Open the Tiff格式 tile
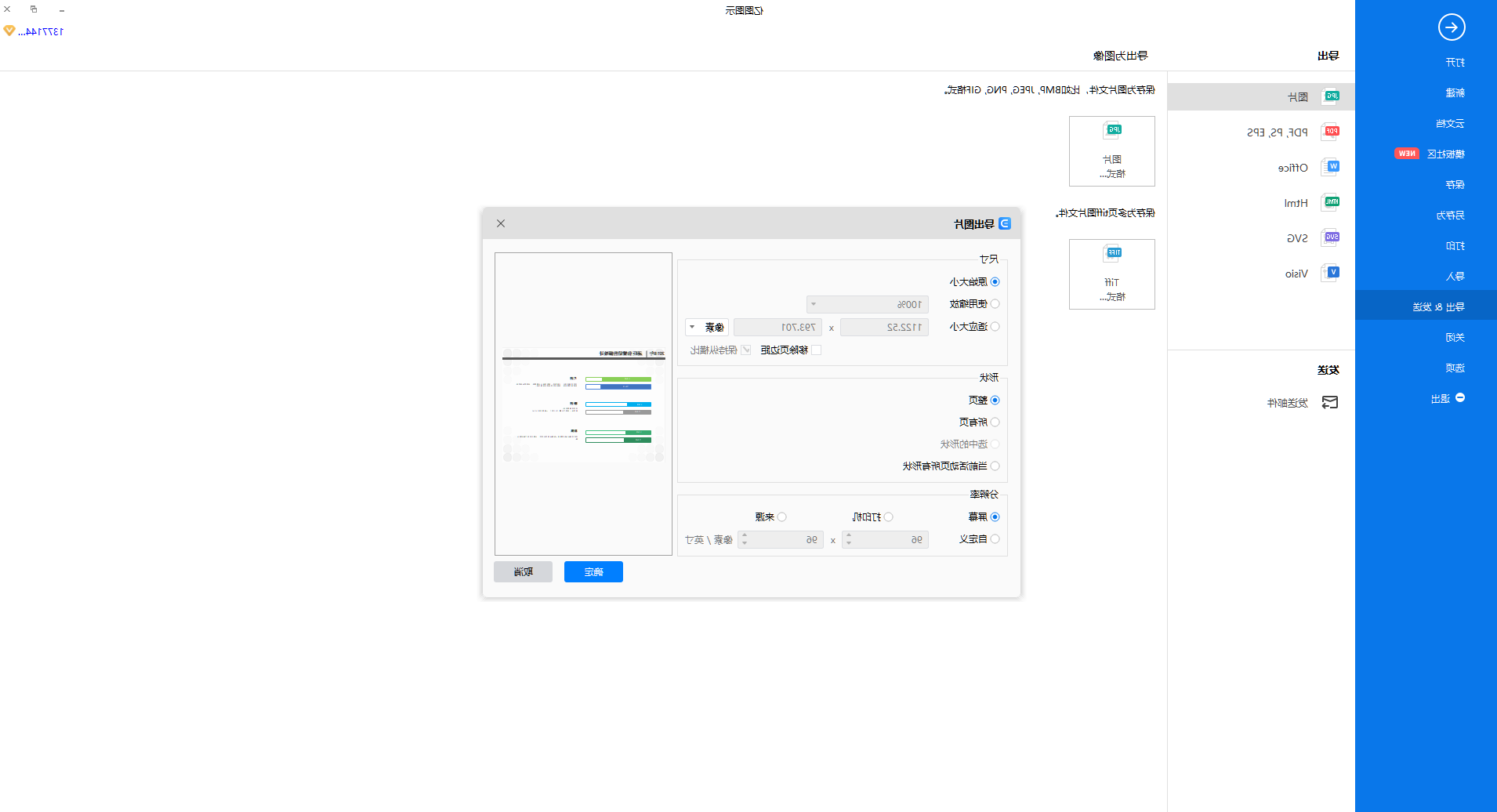Image resolution: width=1497 pixels, height=812 pixels. point(1112,274)
